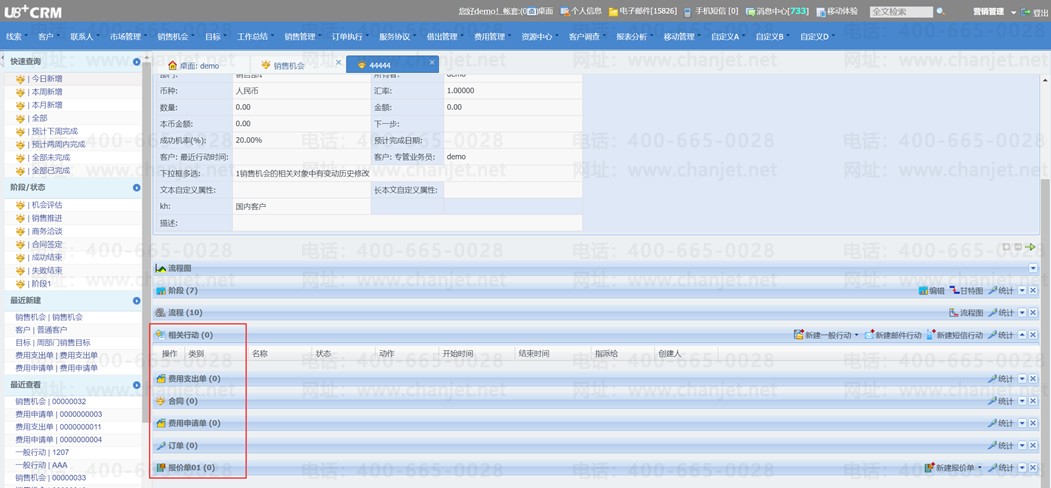
Task: Click 新建短信行动 in 相关行动
Action: click(954, 335)
